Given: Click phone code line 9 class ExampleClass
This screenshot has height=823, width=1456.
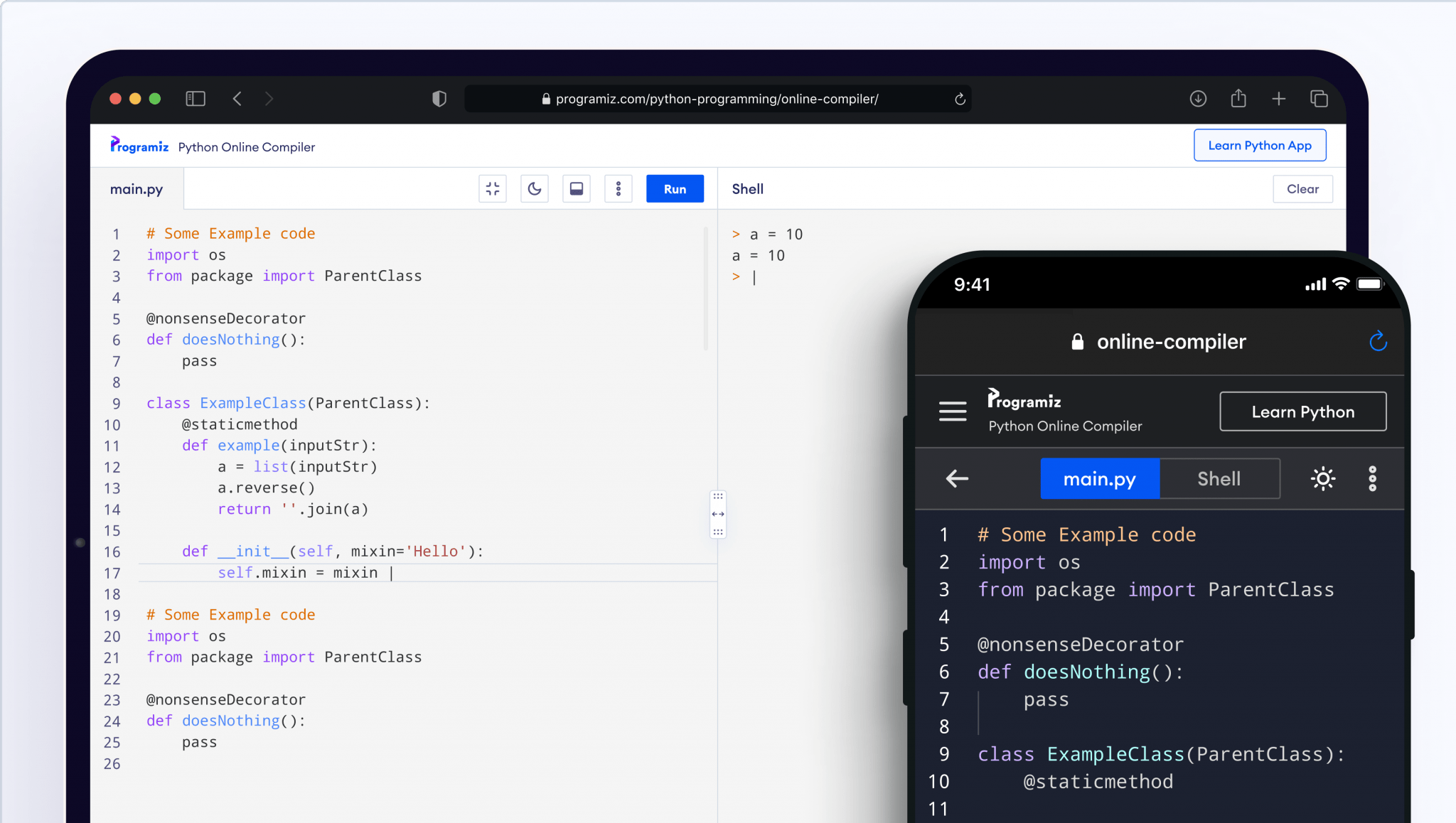Looking at the screenshot, I should [1162, 754].
